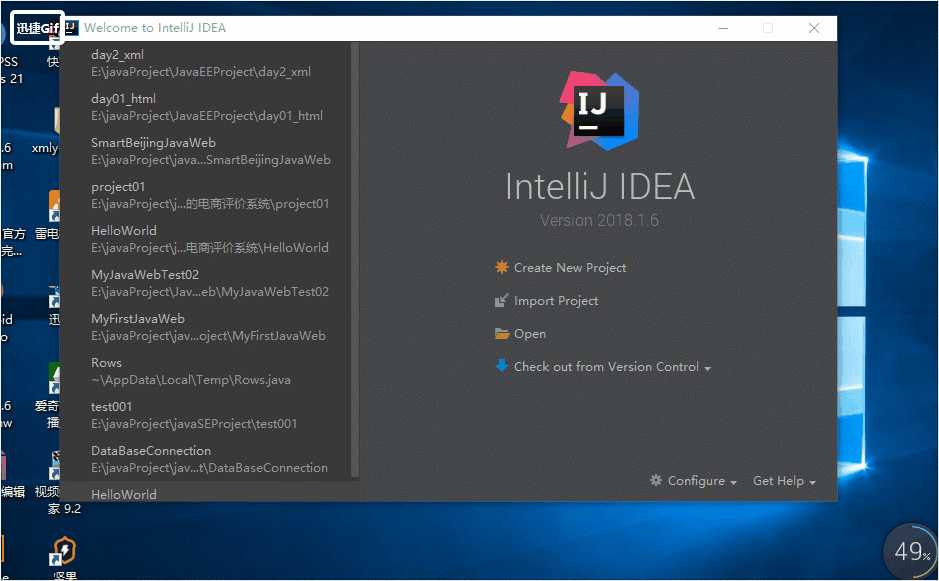Open recent project project01

click(204, 195)
